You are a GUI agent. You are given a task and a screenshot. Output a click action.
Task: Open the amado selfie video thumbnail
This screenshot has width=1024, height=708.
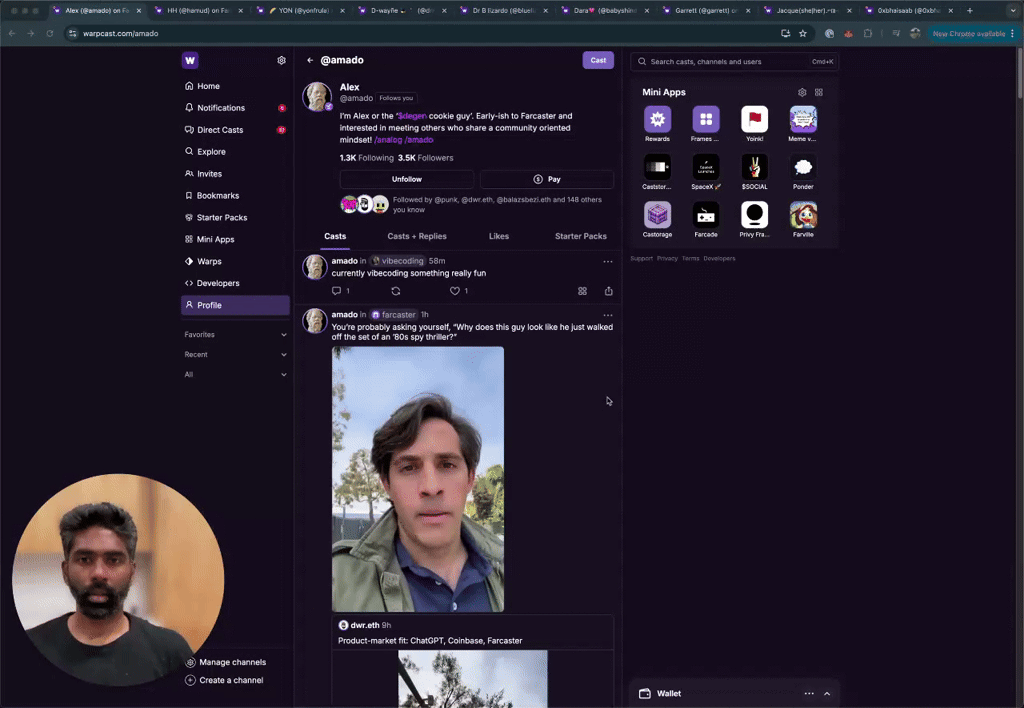[418, 479]
